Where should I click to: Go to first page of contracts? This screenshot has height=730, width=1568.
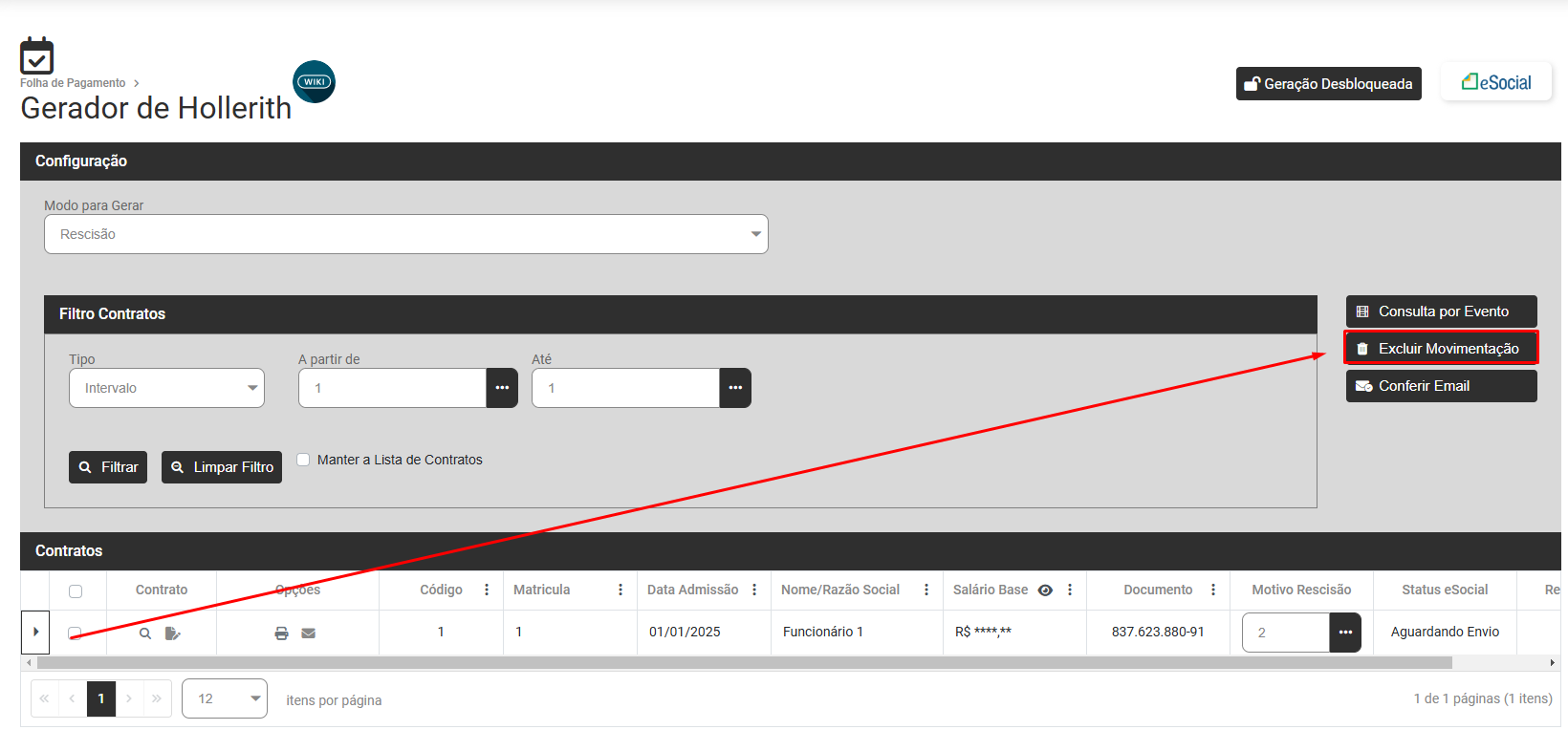[44, 698]
